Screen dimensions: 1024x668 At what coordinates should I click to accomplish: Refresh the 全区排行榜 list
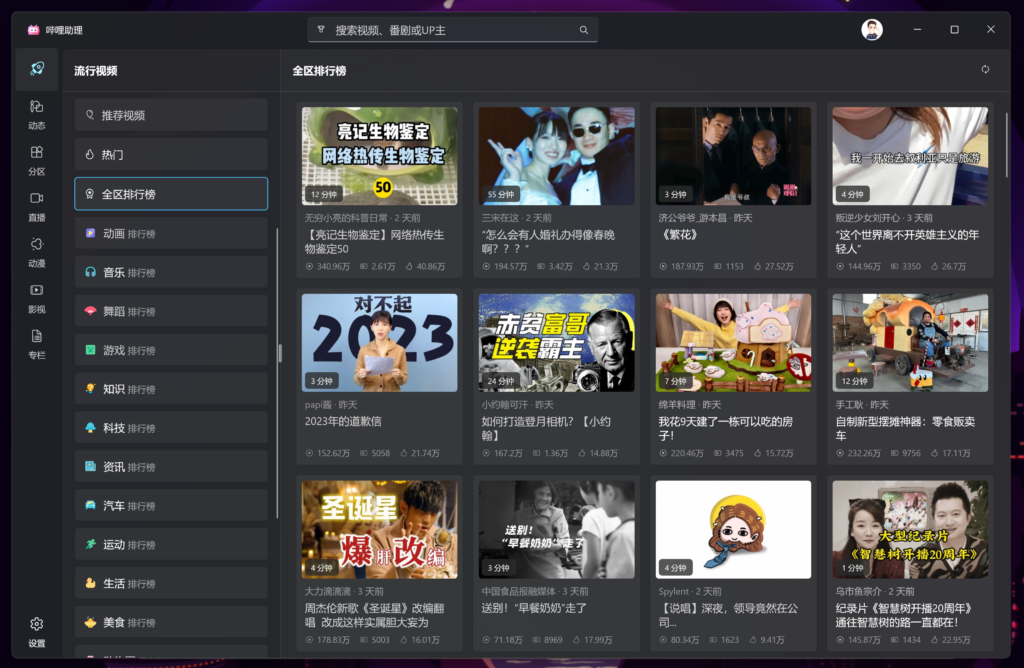(x=984, y=71)
